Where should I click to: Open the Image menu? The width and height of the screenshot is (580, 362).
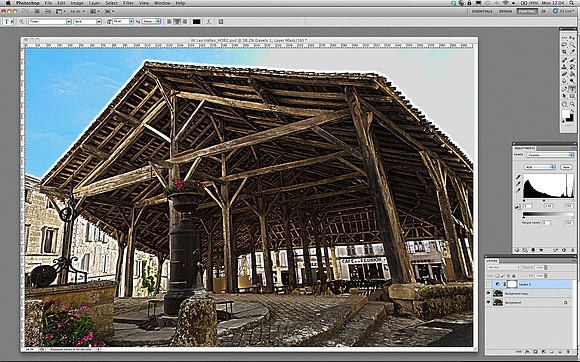tap(77, 3)
